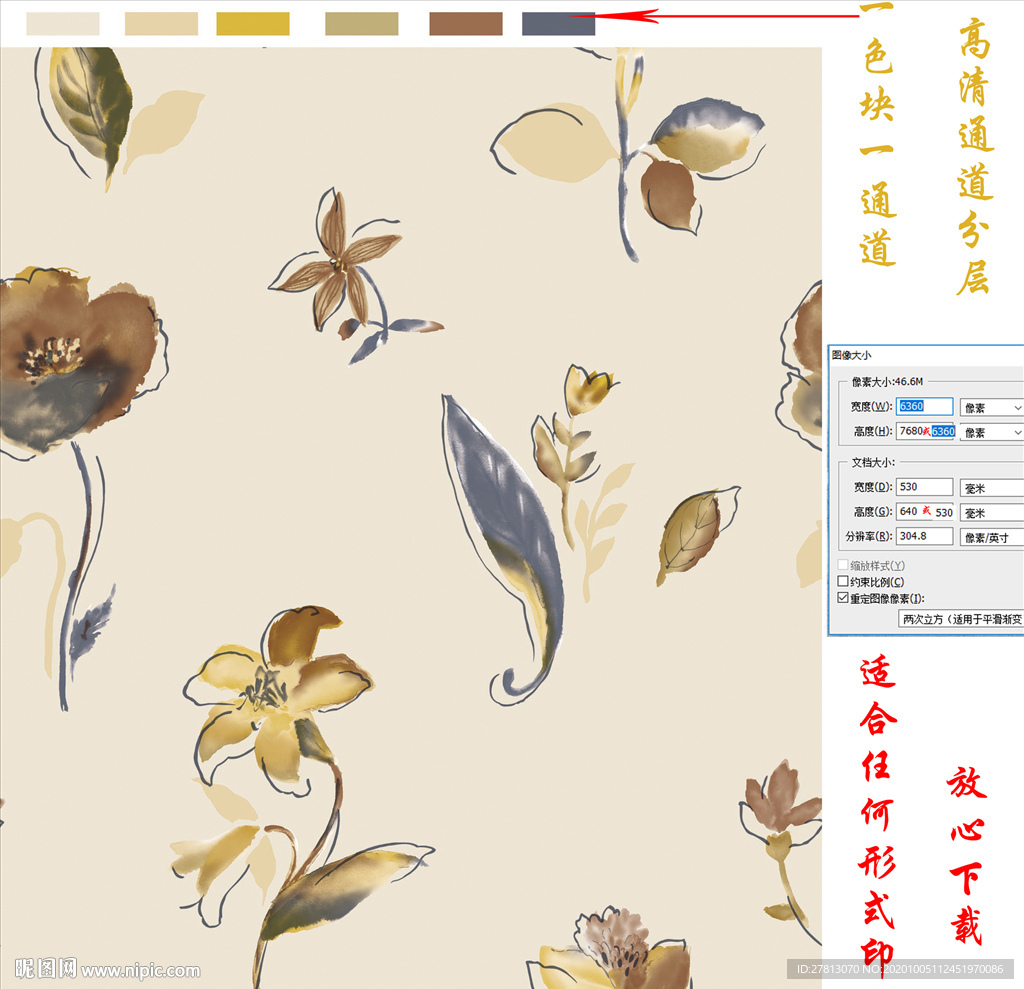
Task: Open the pixel width unit dropdown 像素
Action: point(991,408)
